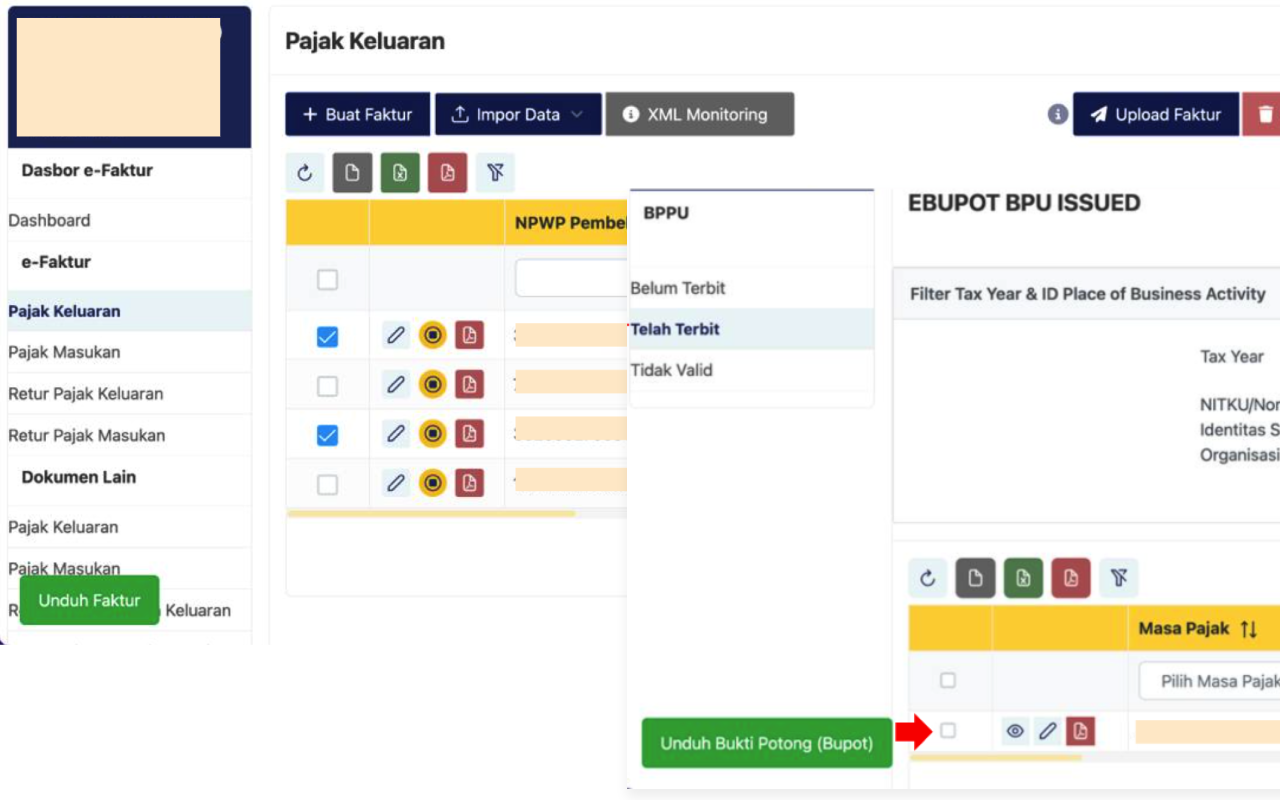Sort the table by Masa Pajak
Image resolution: width=1280 pixels, height=800 pixels.
pyautogui.click(x=1248, y=629)
